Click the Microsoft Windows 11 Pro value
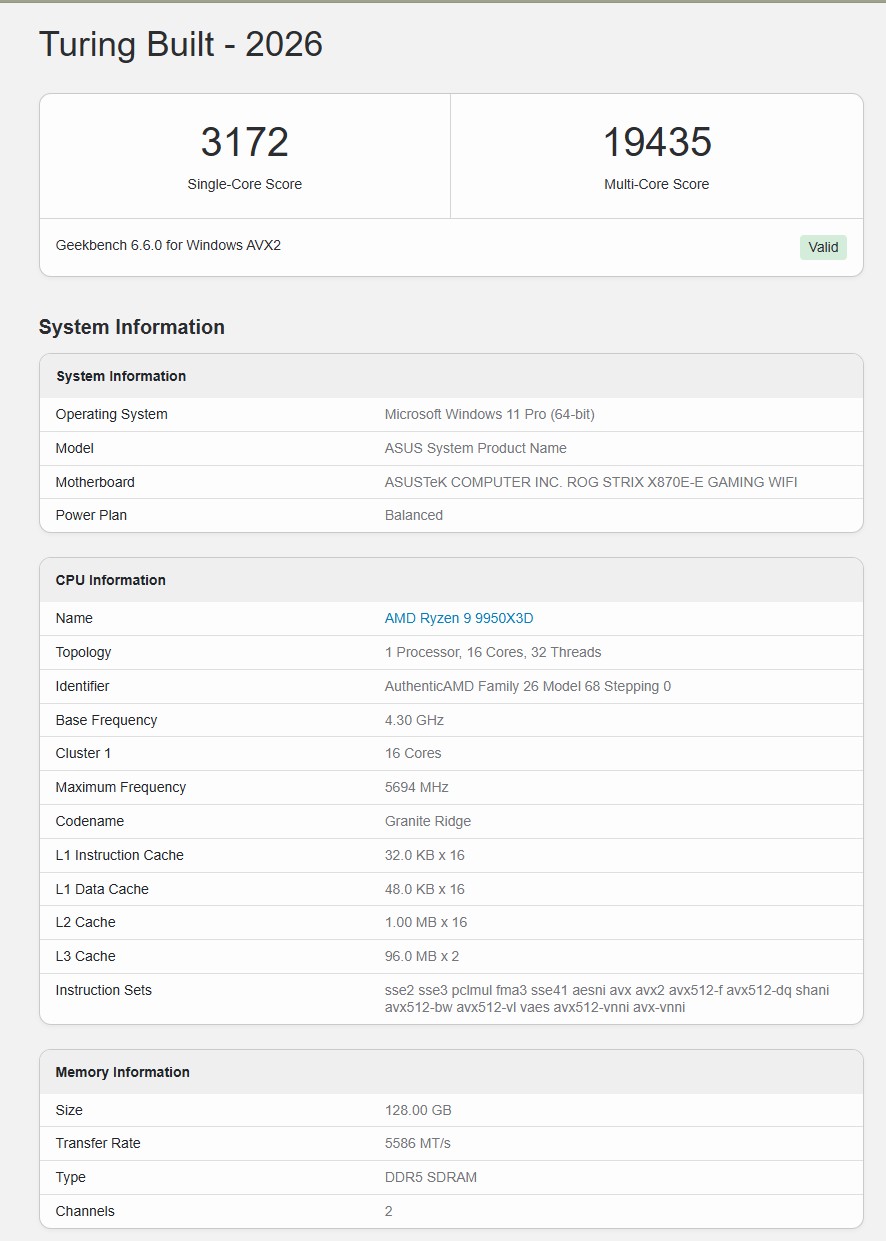This screenshot has height=1241, width=886. pos(490,414)
